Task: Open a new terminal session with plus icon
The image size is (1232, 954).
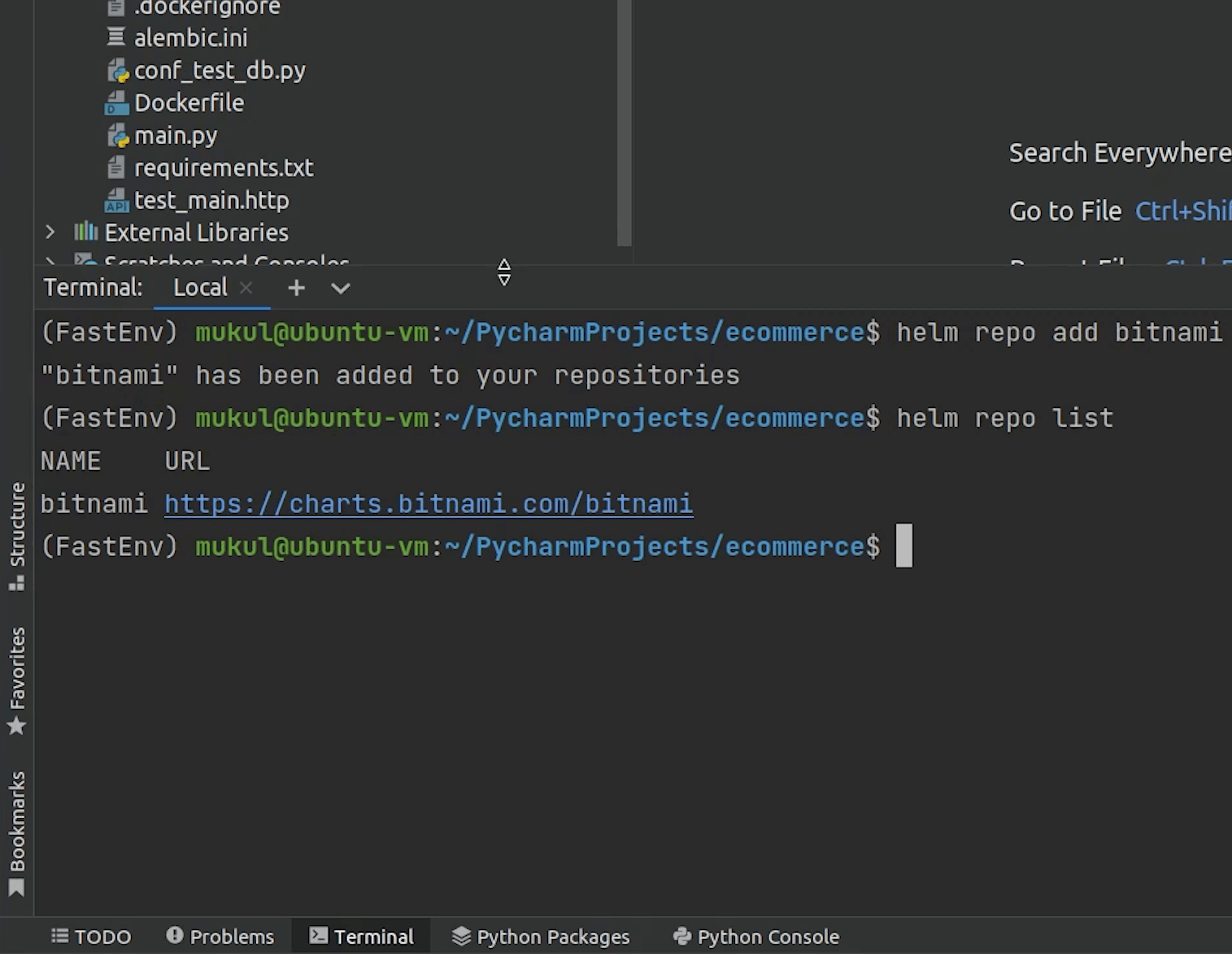Action: (x=296, y=288)
